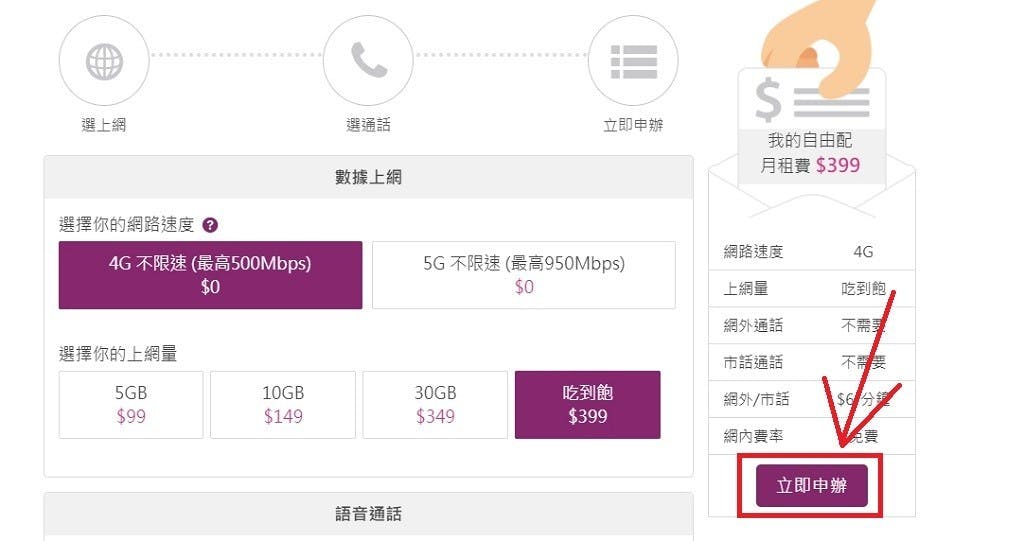Click the 選通話 step label
The height and width of the screenshot is (541, 1024).
368,125
